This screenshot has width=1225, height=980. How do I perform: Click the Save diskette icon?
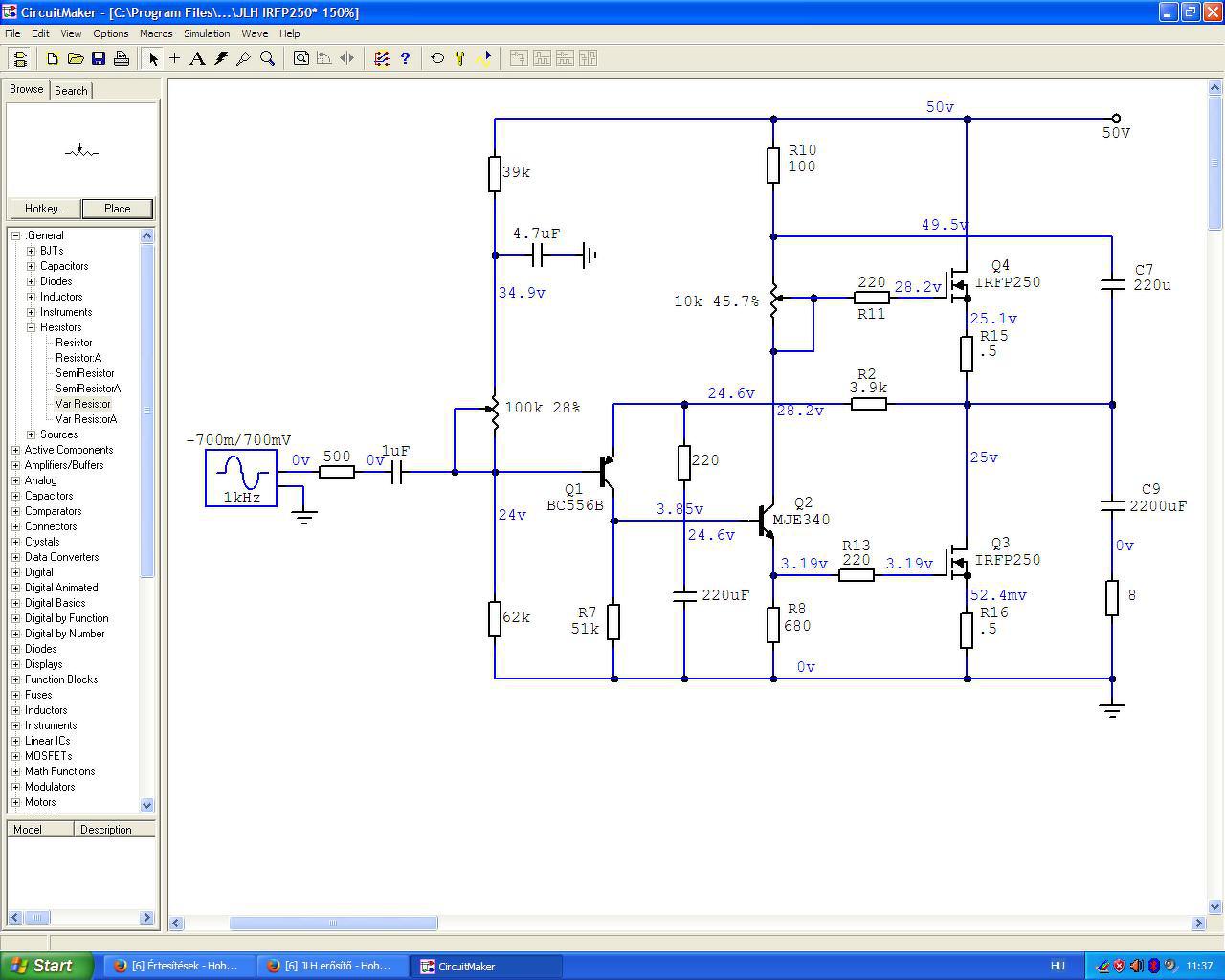click(x=99, y=58)
